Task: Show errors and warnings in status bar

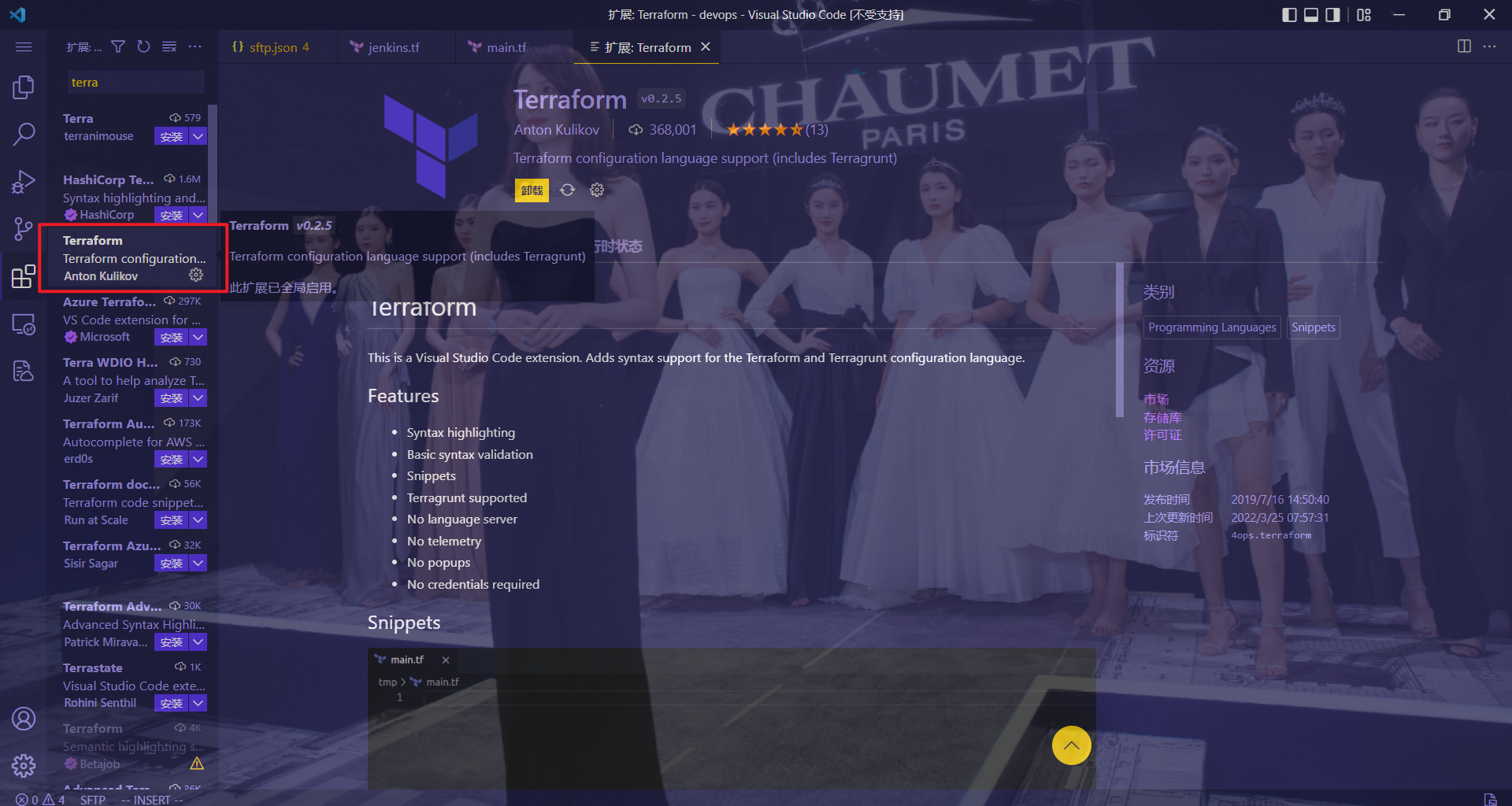Action: click(x=40, y=800)
